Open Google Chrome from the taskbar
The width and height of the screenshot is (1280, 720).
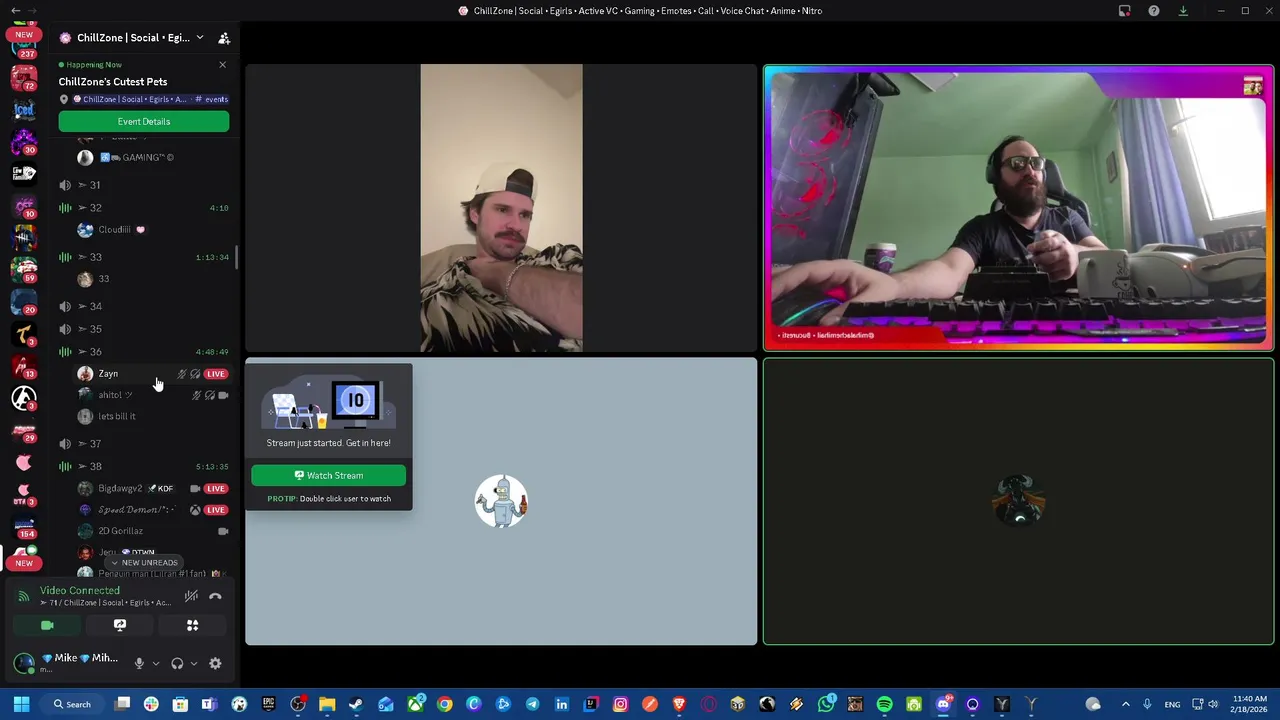pyautogui.click(x=444, y=704)
